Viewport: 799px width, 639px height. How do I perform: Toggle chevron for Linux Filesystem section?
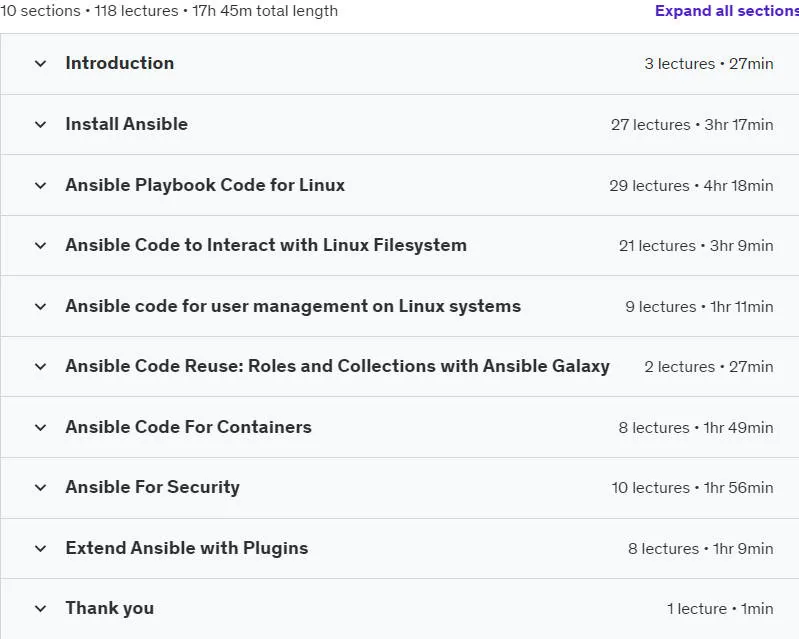40,246
